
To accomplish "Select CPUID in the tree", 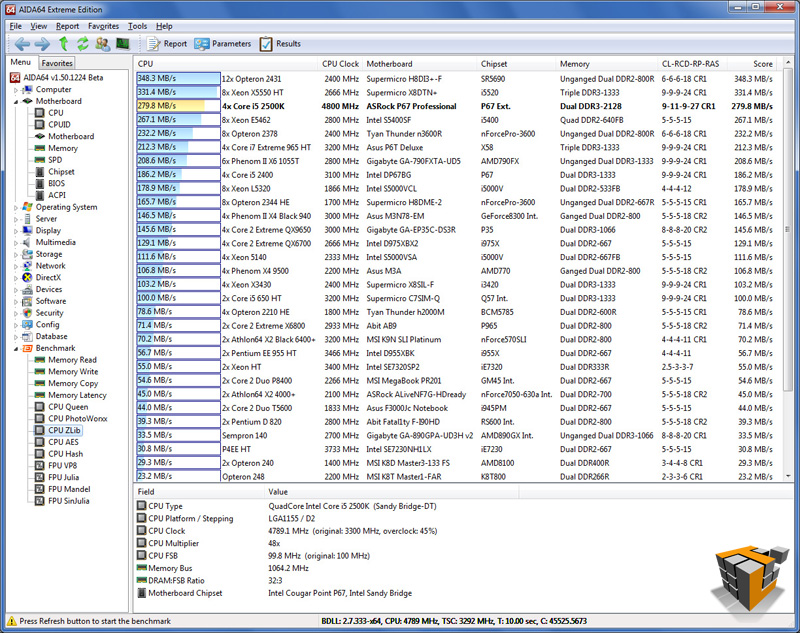I will tap(59, 124).
